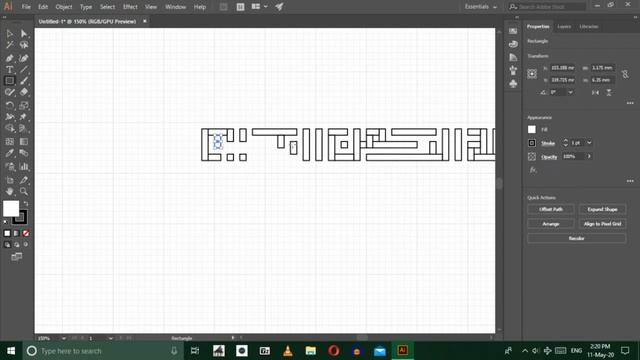Select the Mesh tool

[10, 142]
